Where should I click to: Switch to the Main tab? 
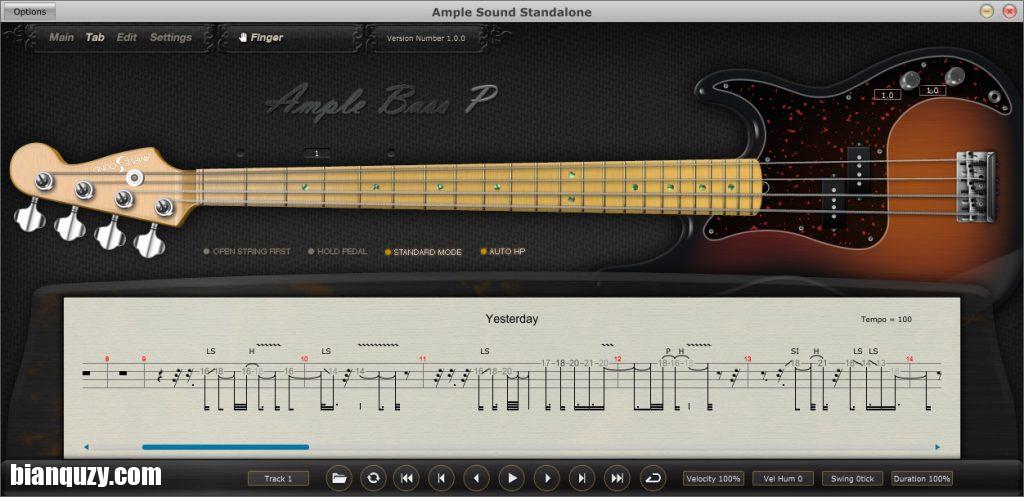click(x=61, y=37)
